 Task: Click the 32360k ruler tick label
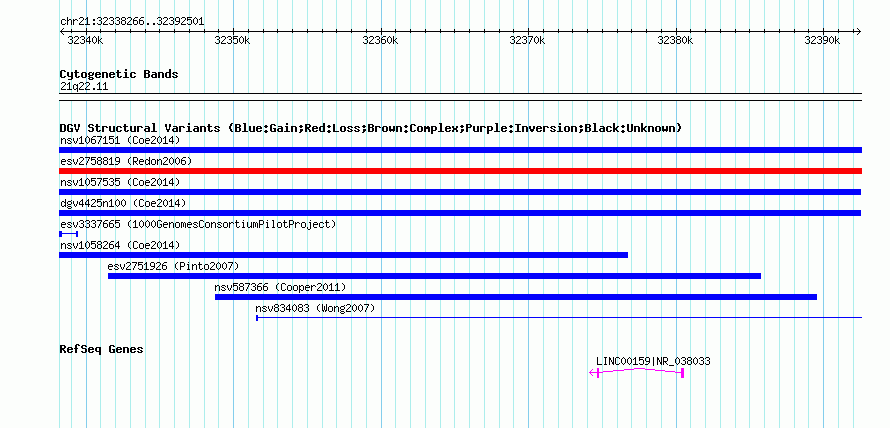pos(380,40)
